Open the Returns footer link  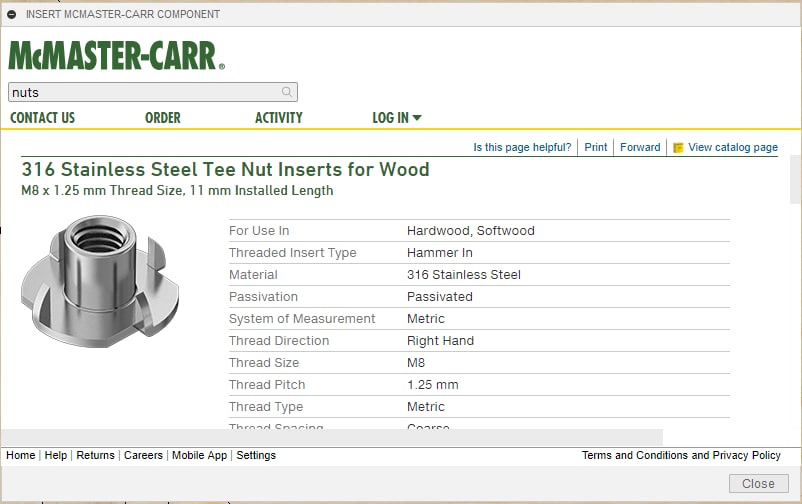click(95, 455)
